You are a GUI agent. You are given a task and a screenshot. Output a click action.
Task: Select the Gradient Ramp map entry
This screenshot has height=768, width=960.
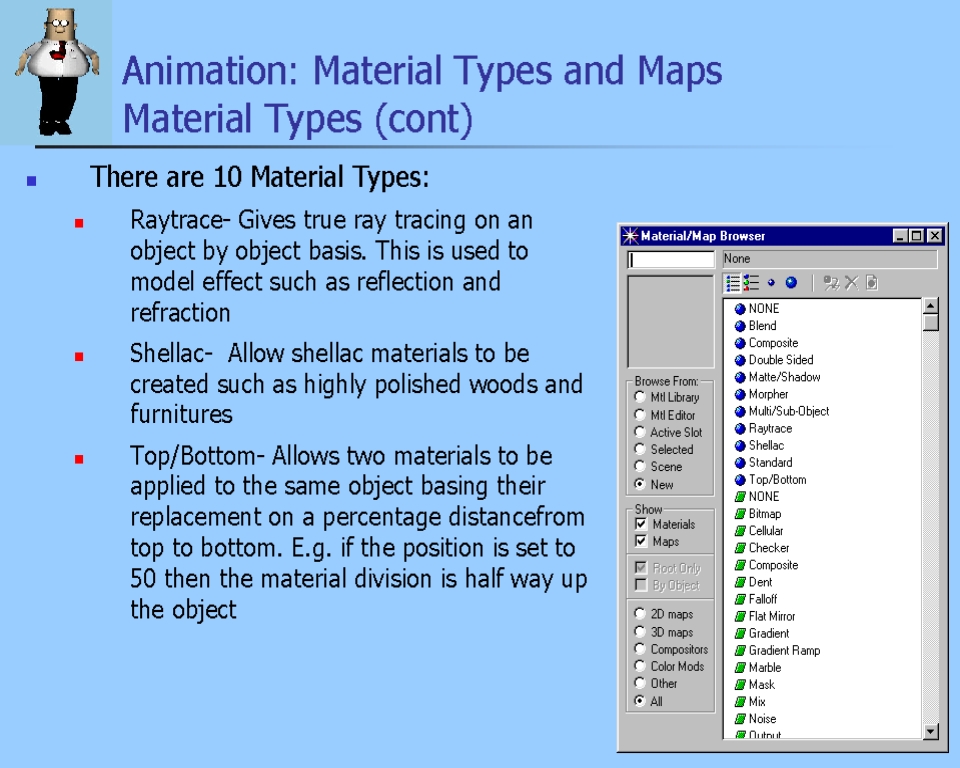783,650
